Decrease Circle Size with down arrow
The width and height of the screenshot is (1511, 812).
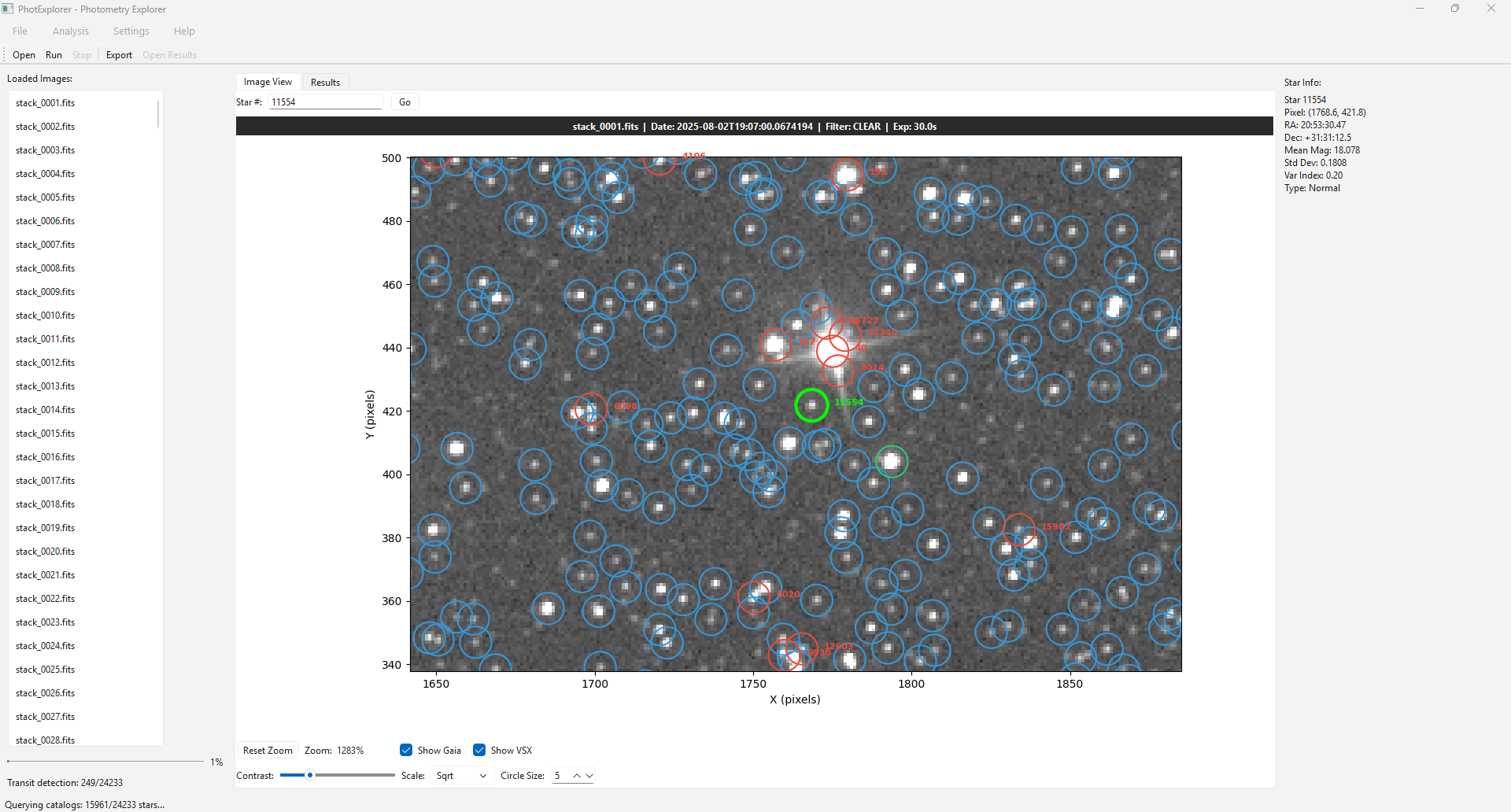coord(589,776)
